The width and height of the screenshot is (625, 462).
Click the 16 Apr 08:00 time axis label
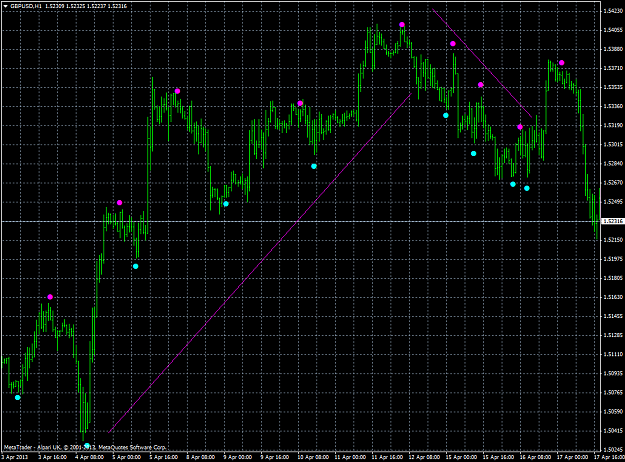[535, 457]
